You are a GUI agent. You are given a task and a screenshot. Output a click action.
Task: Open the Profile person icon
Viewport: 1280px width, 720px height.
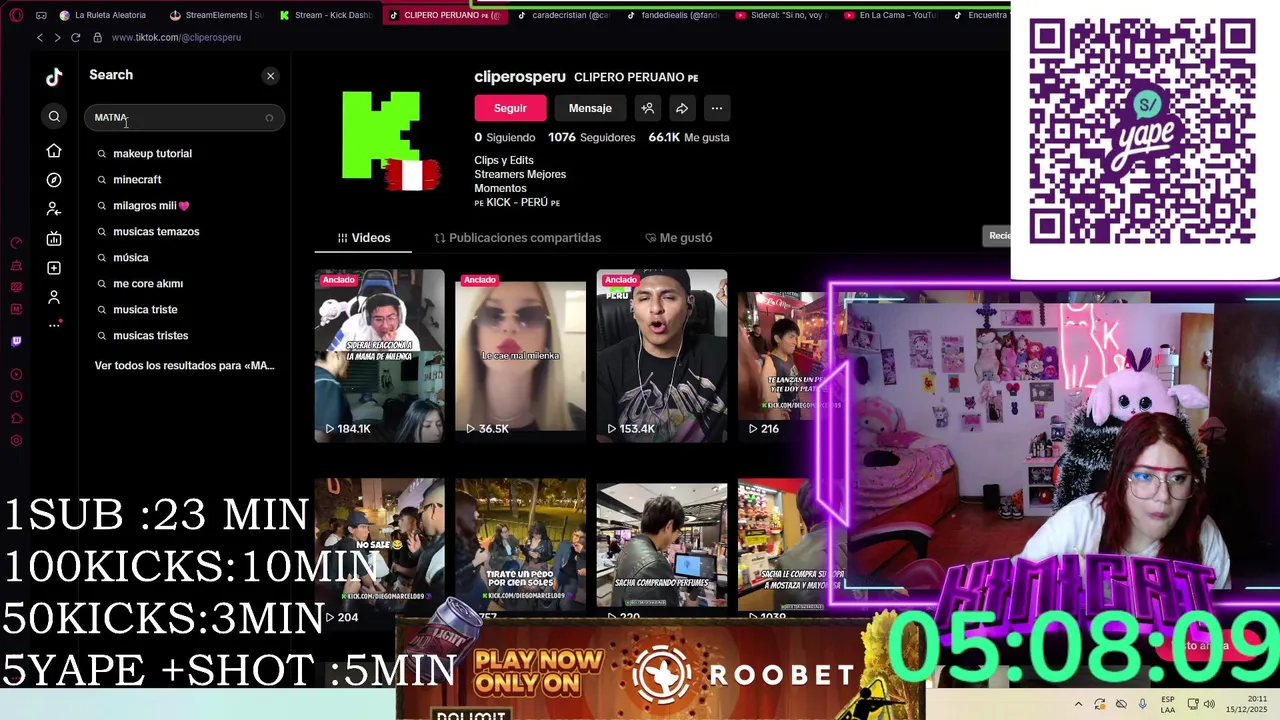click(54, 297)
